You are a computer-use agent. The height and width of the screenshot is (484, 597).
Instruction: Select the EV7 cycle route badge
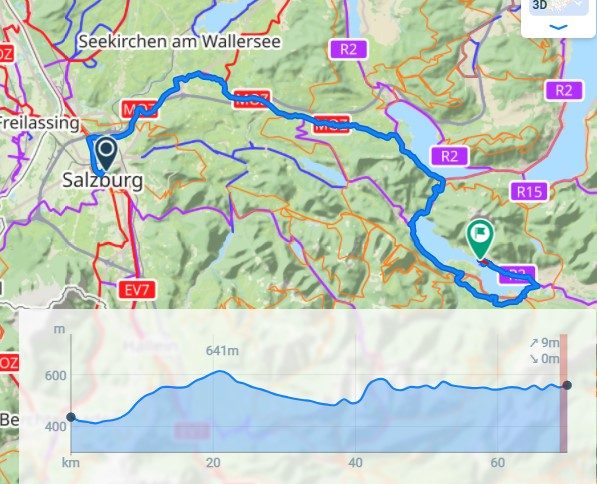point(136,291)
